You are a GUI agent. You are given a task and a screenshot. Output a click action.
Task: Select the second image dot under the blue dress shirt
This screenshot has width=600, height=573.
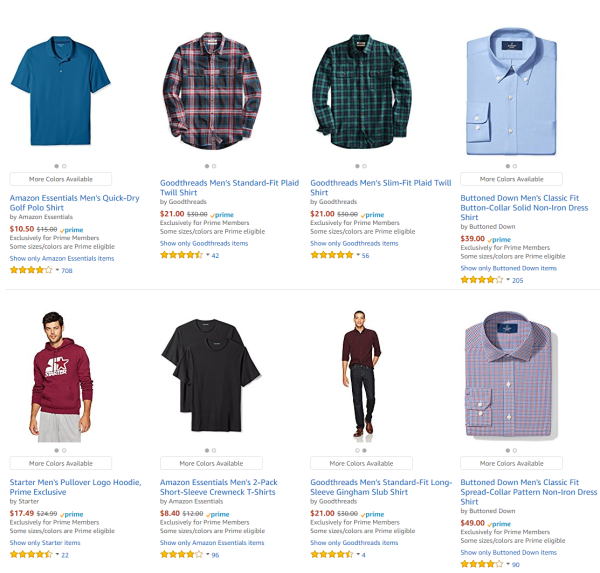tap(515, 166)
